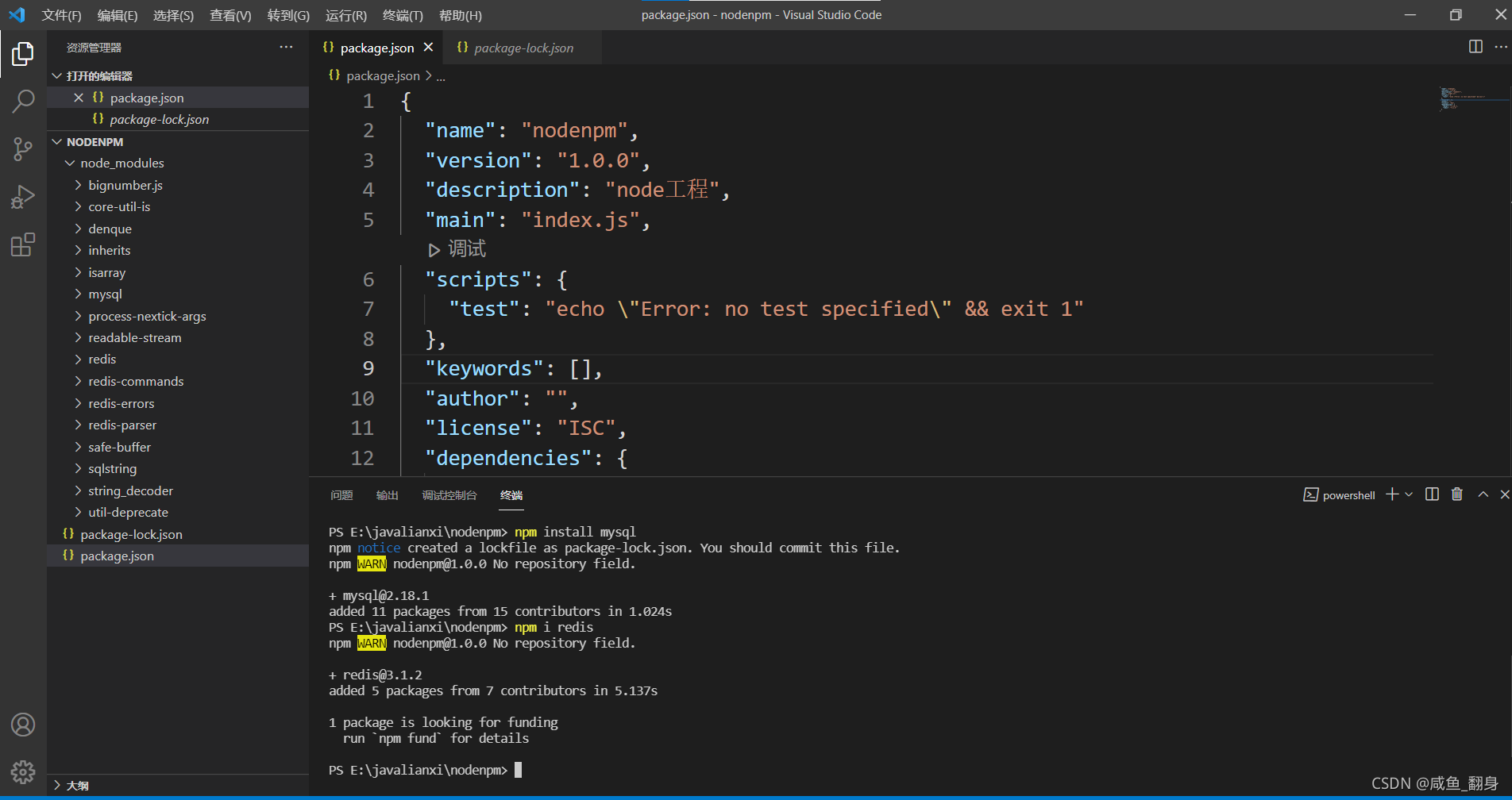Open the Search view in activity bar
Viewport: 1512px width, 800px height.
click(x=23, y=101)
